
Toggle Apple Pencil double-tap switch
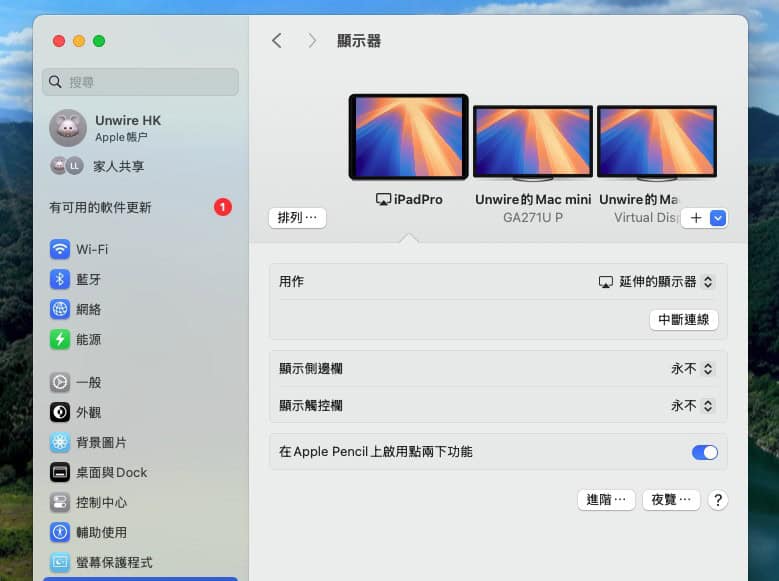704,452
